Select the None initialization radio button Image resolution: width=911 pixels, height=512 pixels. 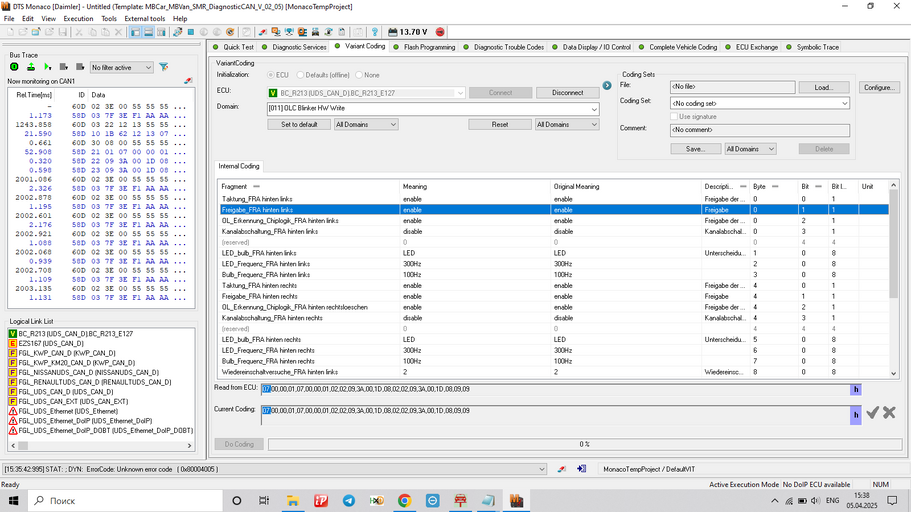coord(359,75)
